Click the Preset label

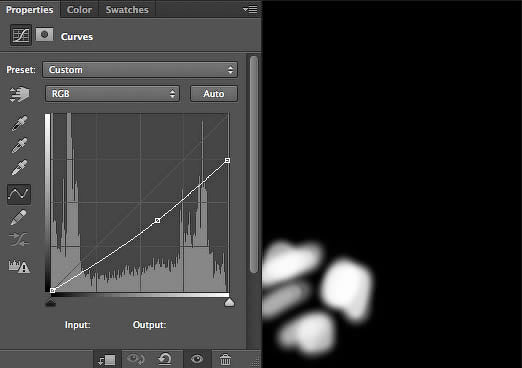[21, 70]
